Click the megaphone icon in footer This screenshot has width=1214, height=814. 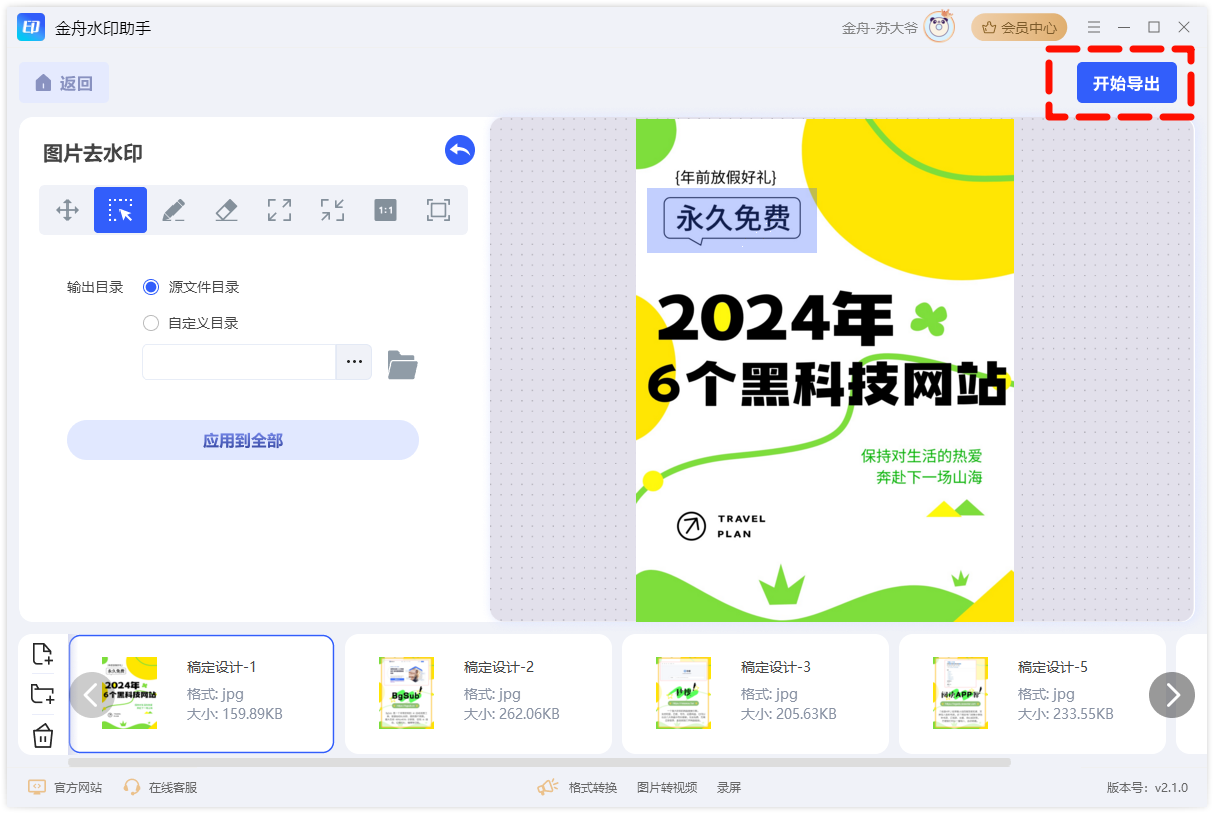point(547,787)
